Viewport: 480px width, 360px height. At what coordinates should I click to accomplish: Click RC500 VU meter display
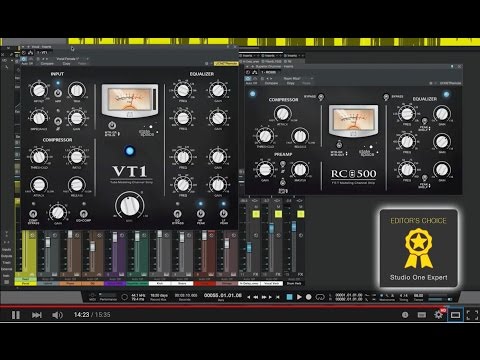[353, 121]
